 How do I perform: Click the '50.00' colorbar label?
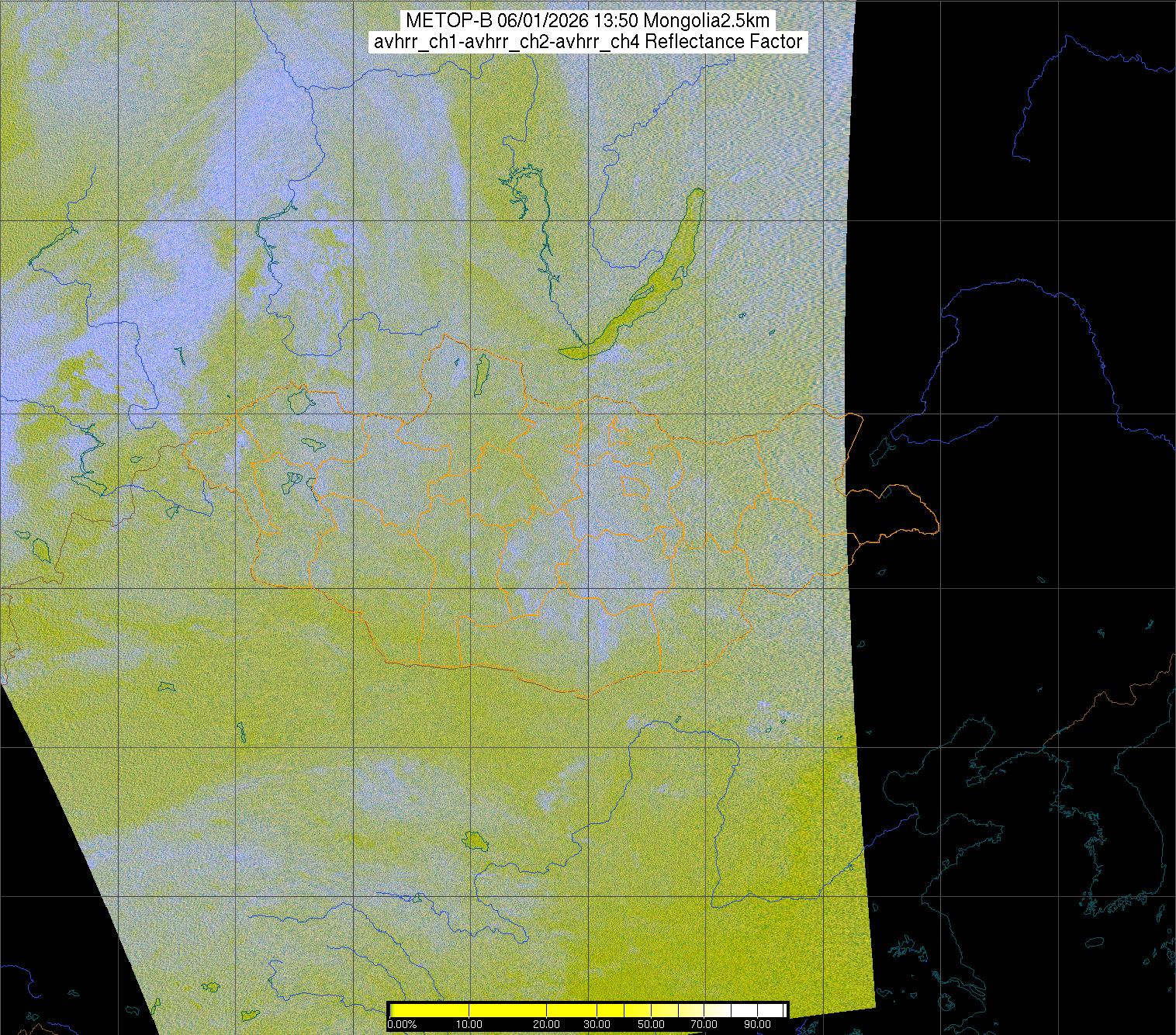652,1024
